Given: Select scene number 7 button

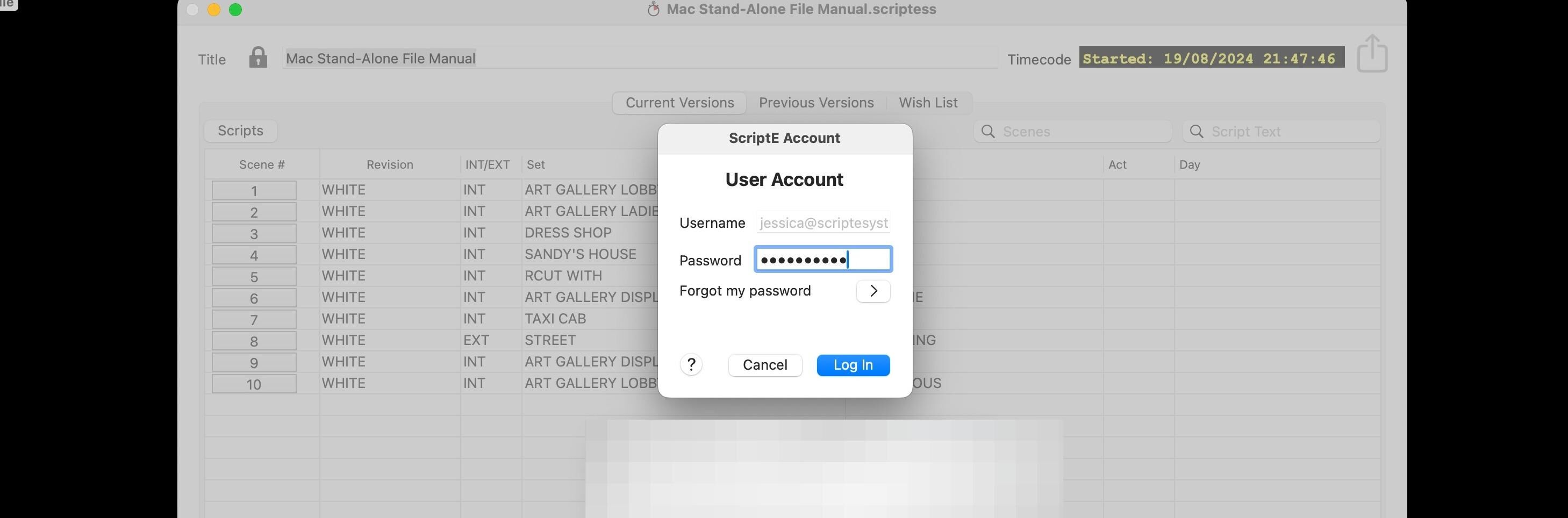Looking at the screenshot, I should point(254,319).
